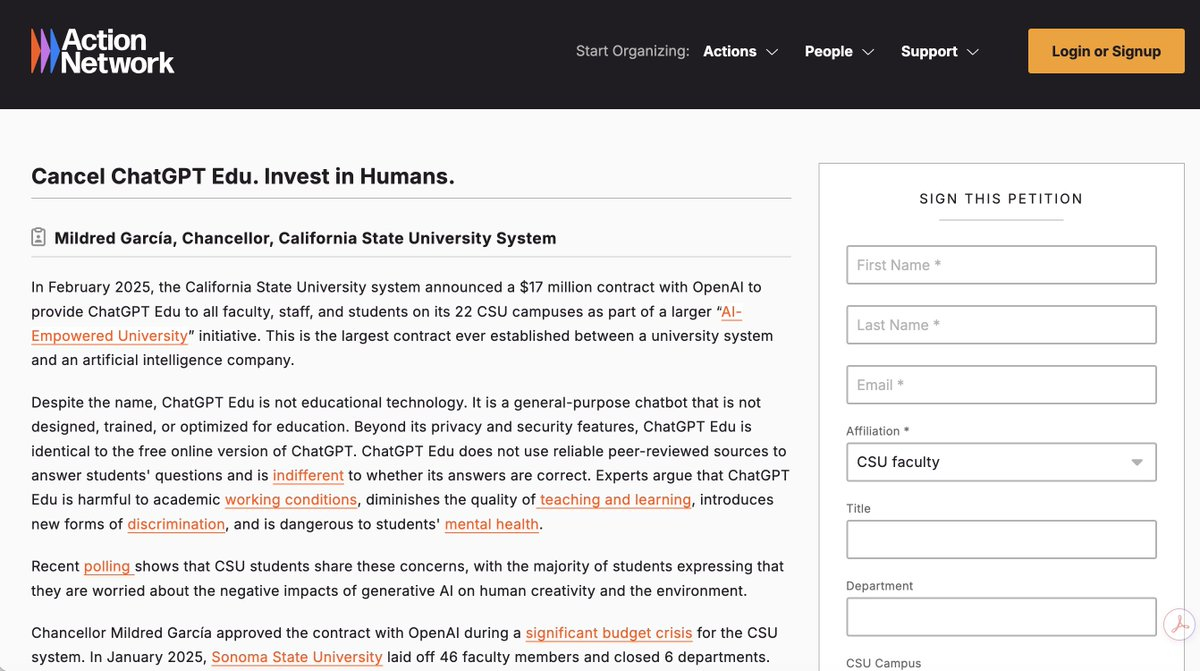Click the clipboard icon beside Mildred García
Image resolution: width=1200 pixels, height=671 pixels.
coord(39,238)
